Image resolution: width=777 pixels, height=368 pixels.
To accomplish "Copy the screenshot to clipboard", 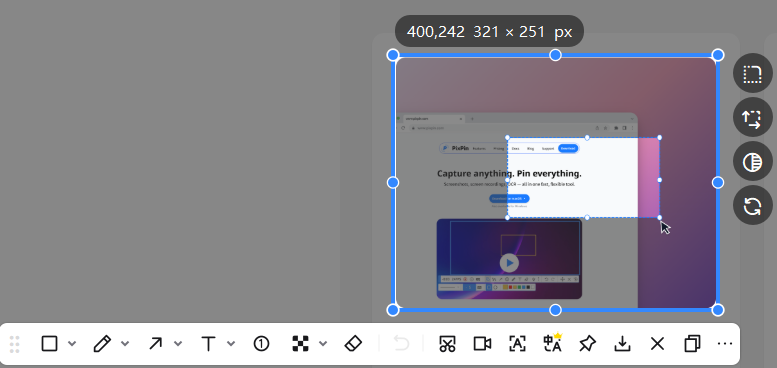I will (x=692, y=343).
